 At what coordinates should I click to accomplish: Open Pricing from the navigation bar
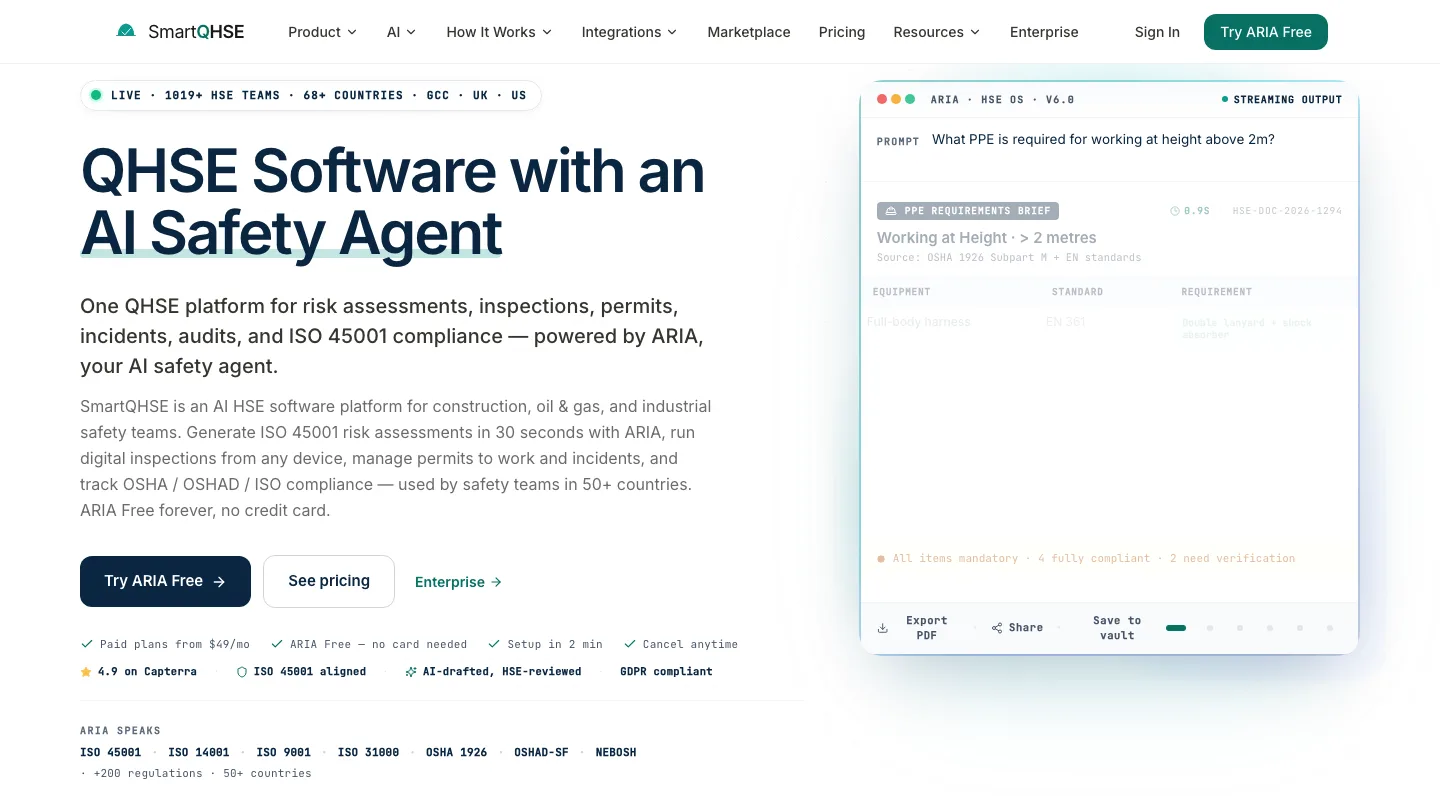pos(842,32)
